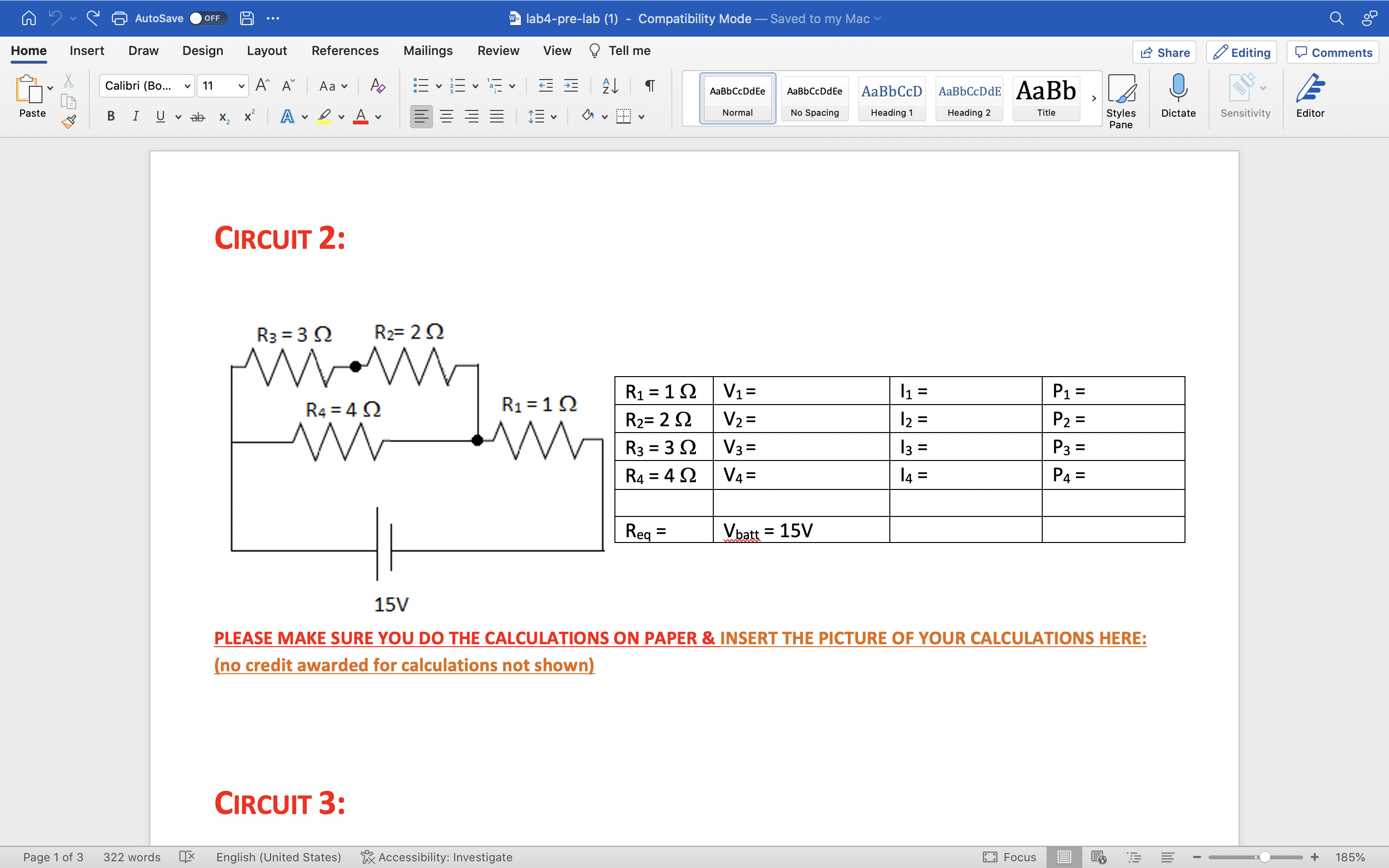Click the Home house icon

tap(28, 18)
